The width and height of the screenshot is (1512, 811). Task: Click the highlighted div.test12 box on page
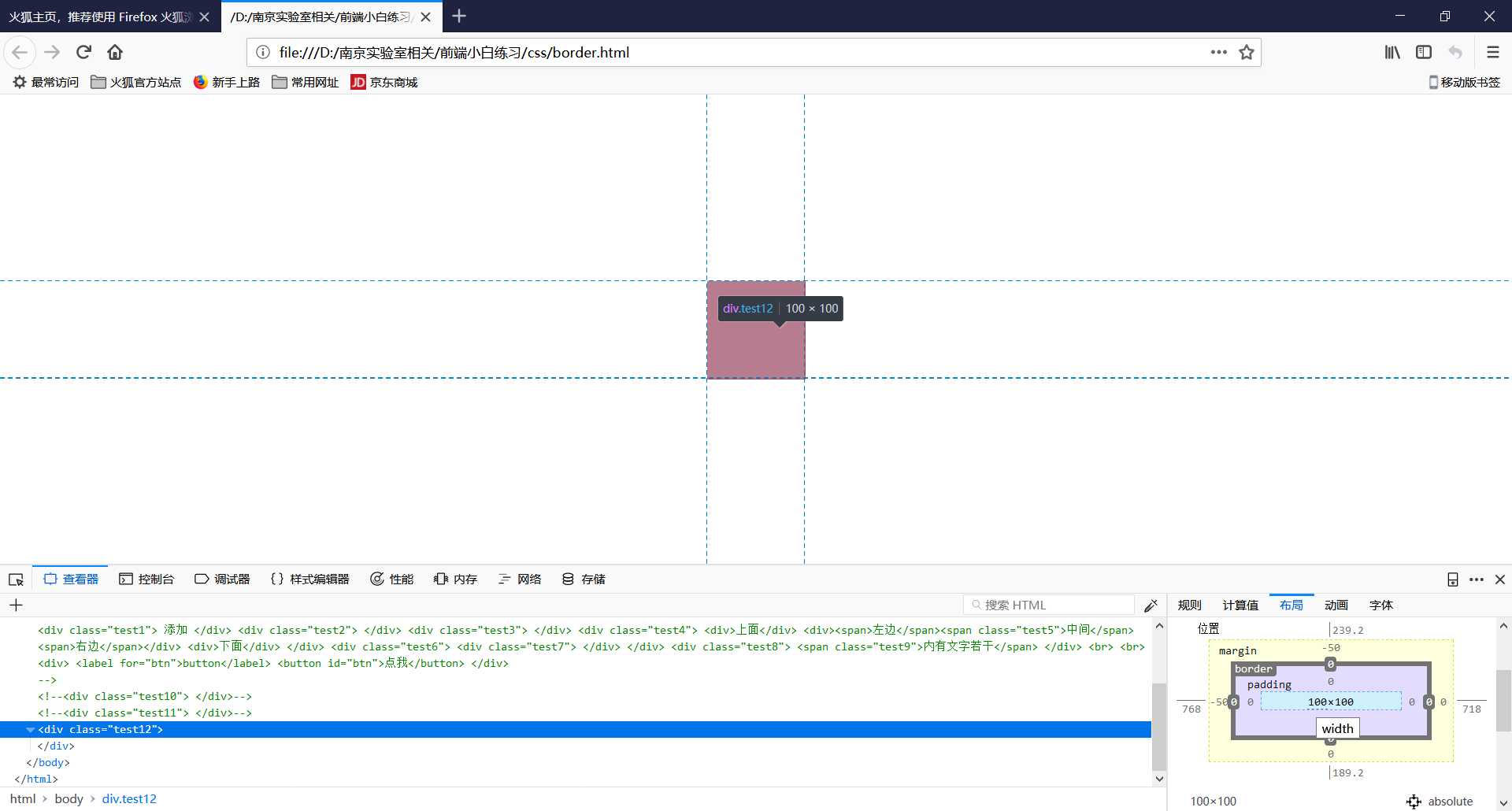click(756, 330)
